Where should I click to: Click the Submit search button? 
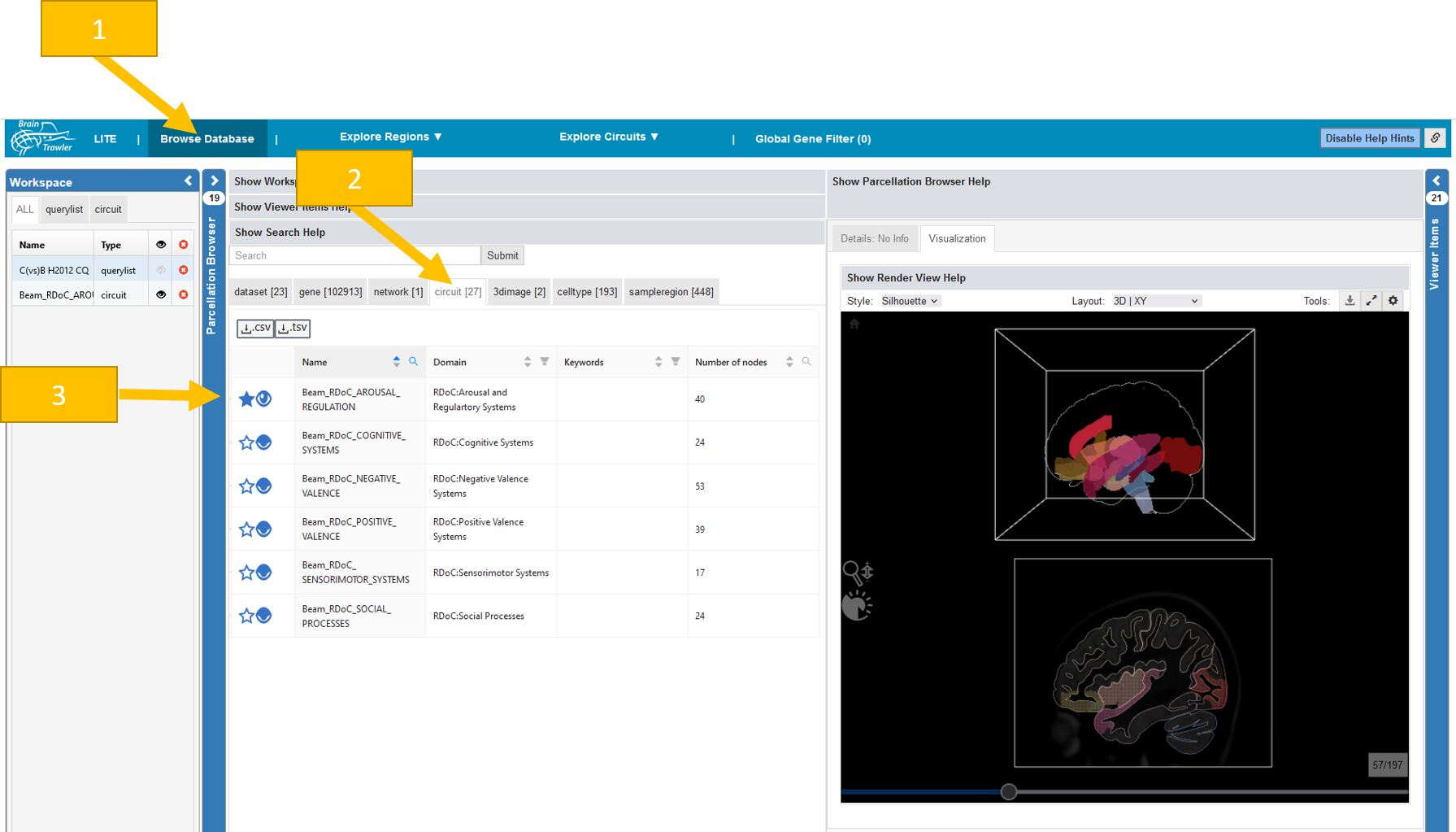[502, 255]
